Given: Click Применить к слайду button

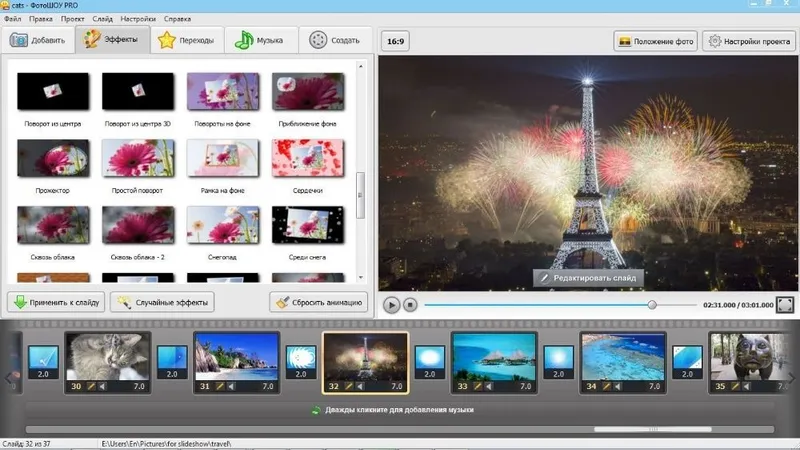Looking at the screenshot, I should 56,302.
